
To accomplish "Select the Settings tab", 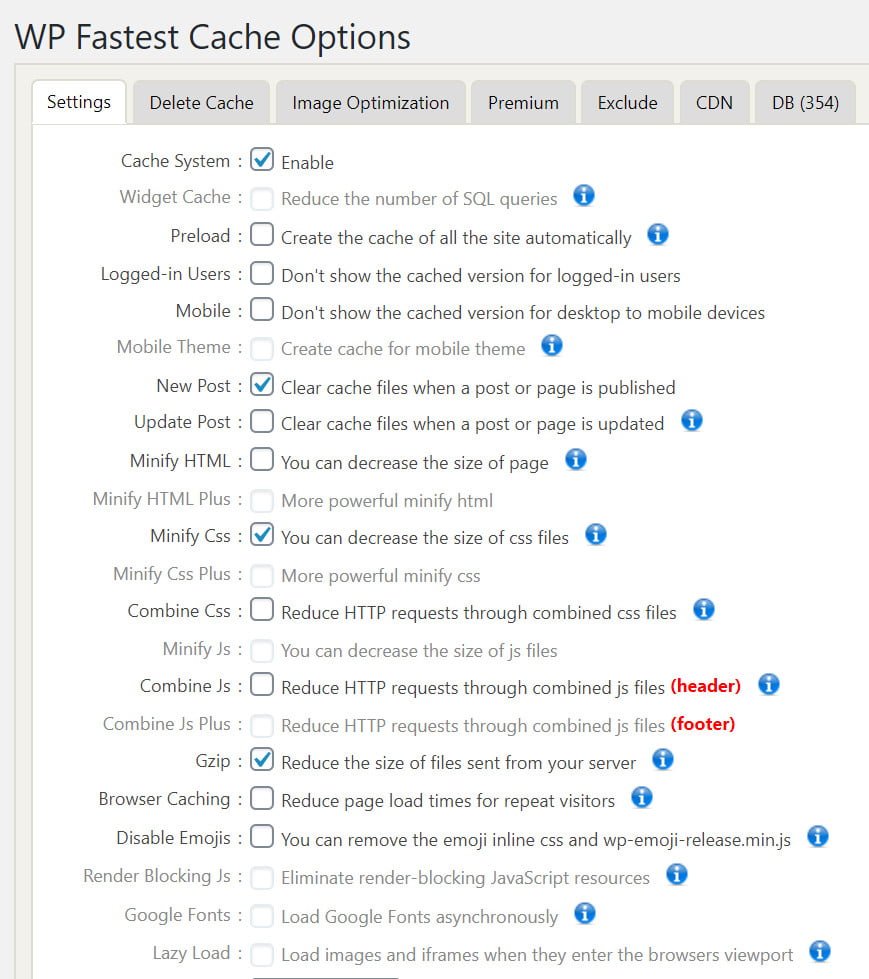I will pyautogui.click(x=79, y=102).
